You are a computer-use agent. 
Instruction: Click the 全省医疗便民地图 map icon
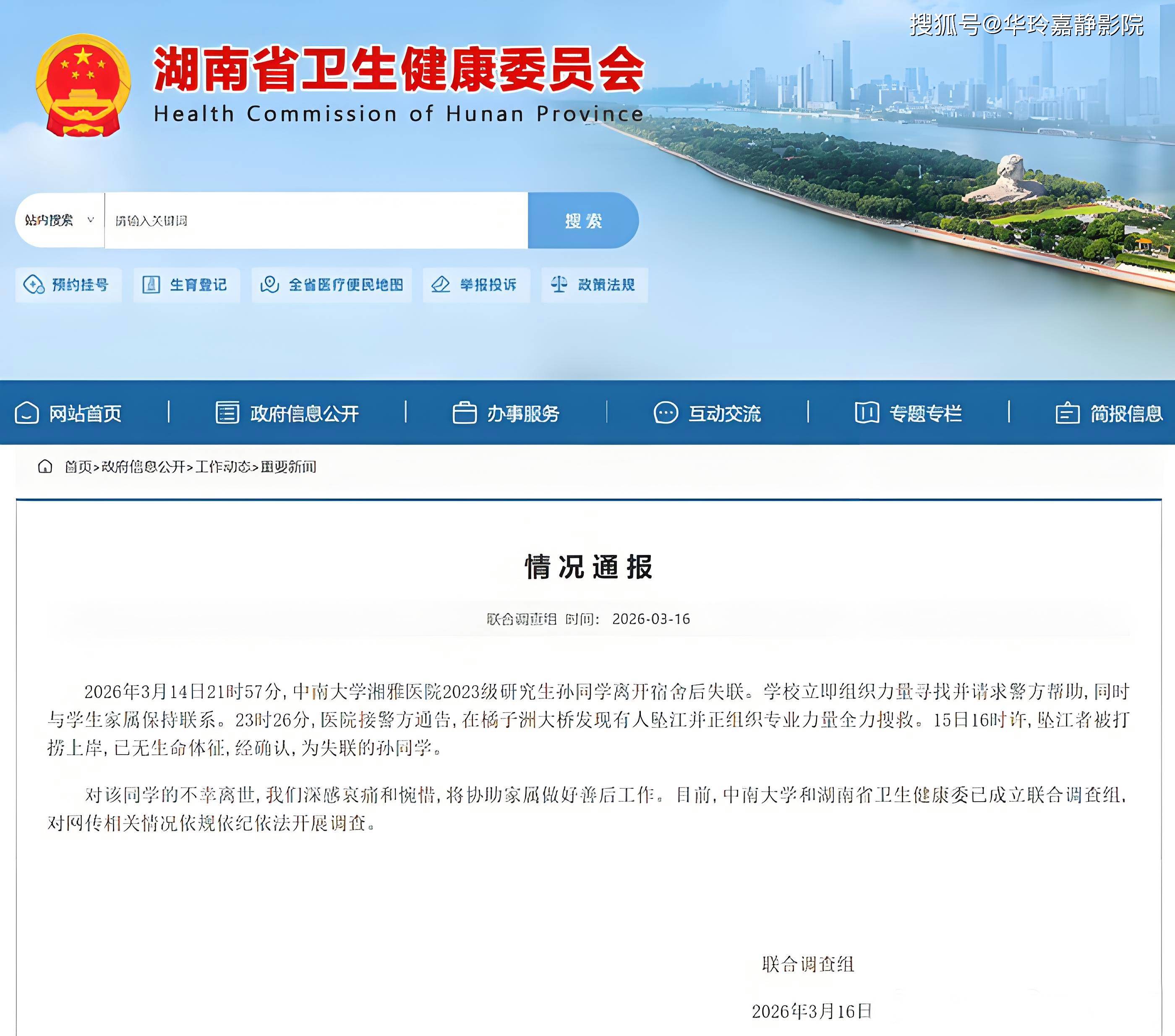269,285
